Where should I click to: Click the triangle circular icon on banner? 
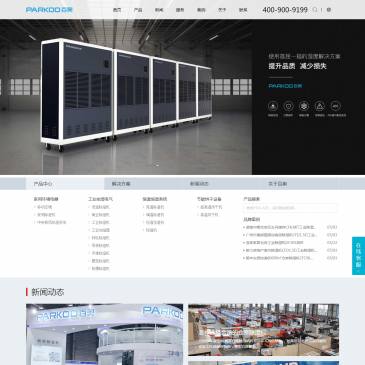pos(319,106)
